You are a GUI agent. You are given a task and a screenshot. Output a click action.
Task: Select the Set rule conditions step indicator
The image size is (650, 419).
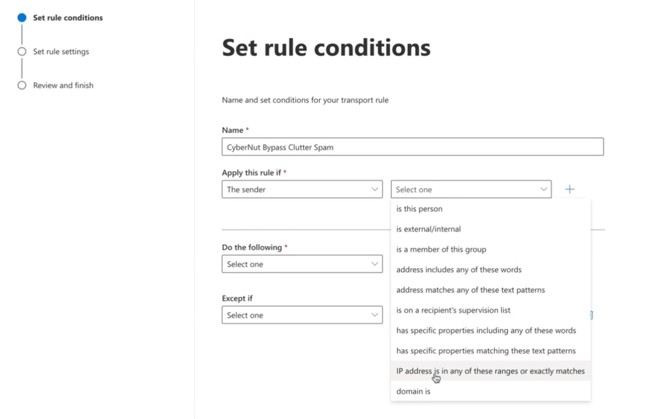22,18
